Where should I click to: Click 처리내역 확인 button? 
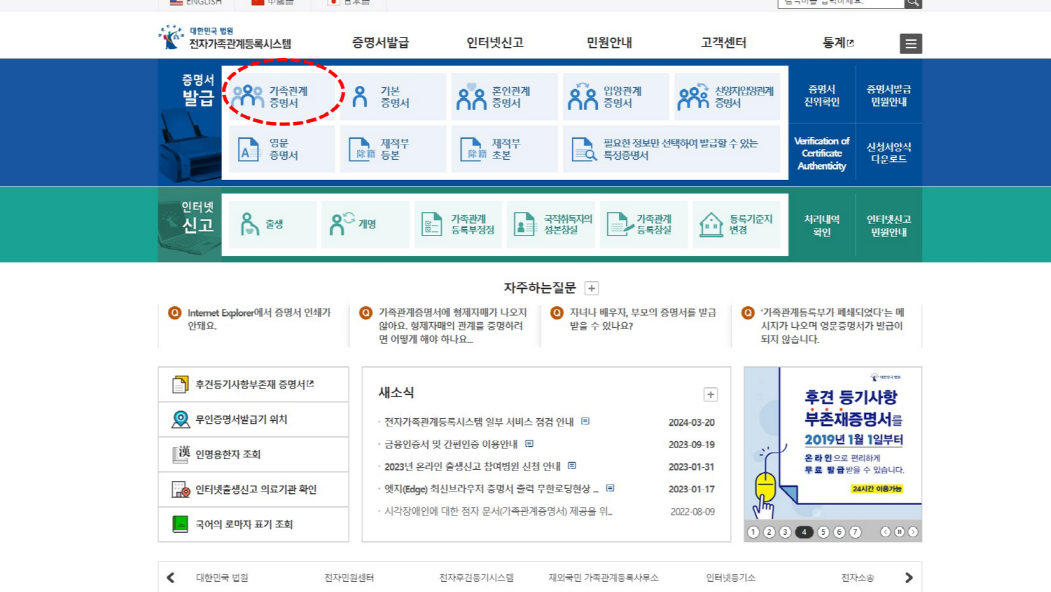[x=822, y=226]
